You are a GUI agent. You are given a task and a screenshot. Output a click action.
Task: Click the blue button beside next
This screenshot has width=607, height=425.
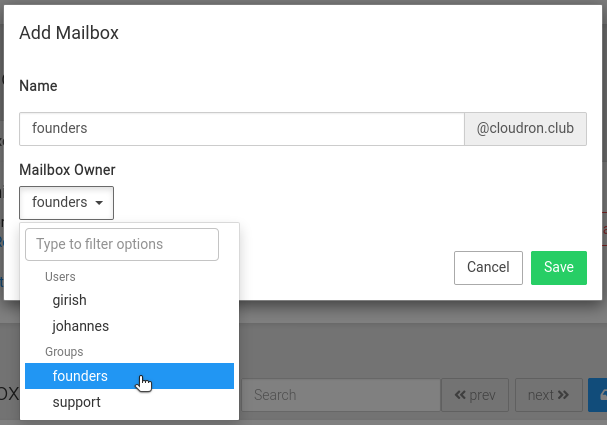(x=598, y=395)
